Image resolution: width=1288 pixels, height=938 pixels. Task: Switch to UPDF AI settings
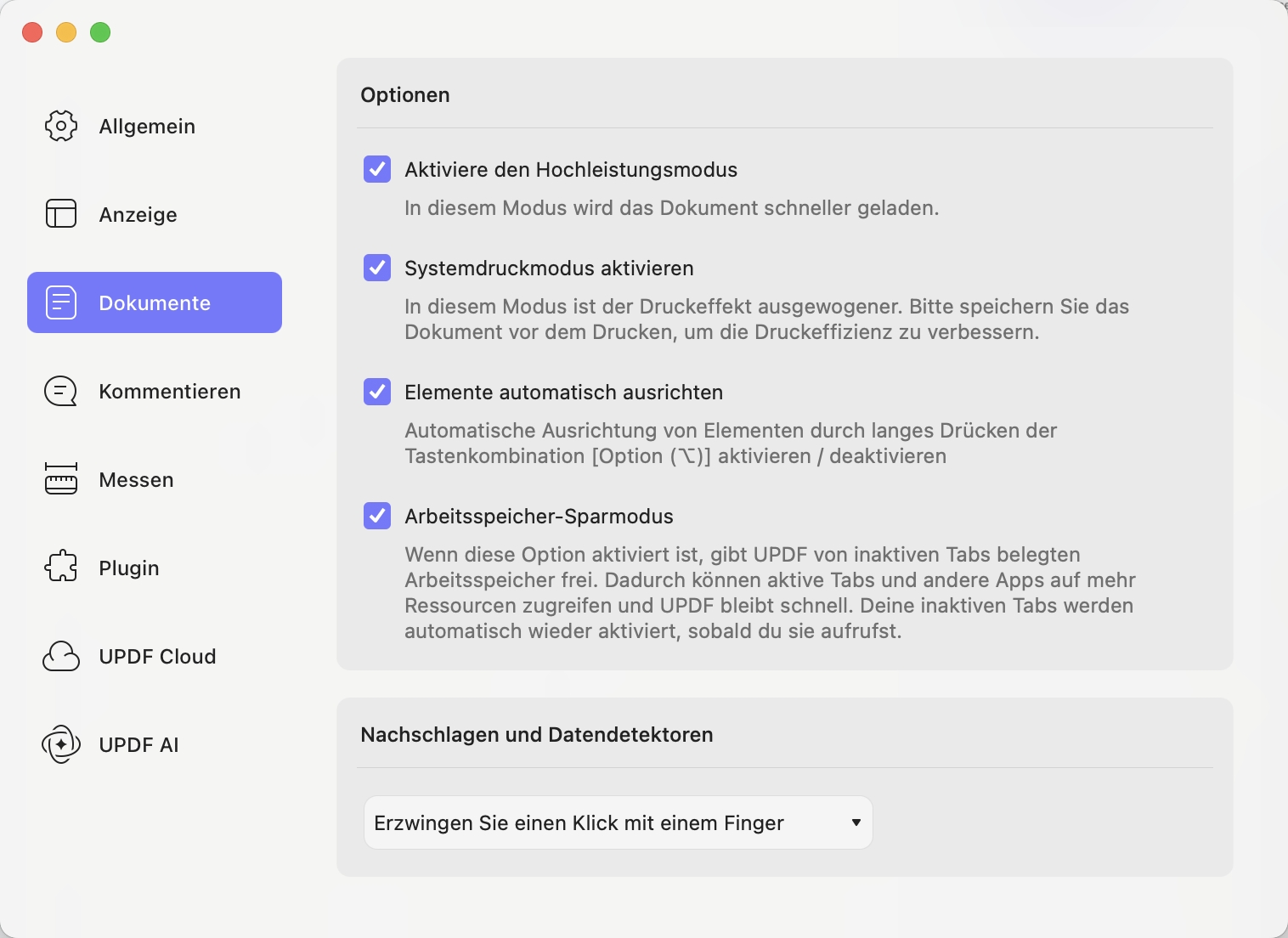click(x=155, y=744)
